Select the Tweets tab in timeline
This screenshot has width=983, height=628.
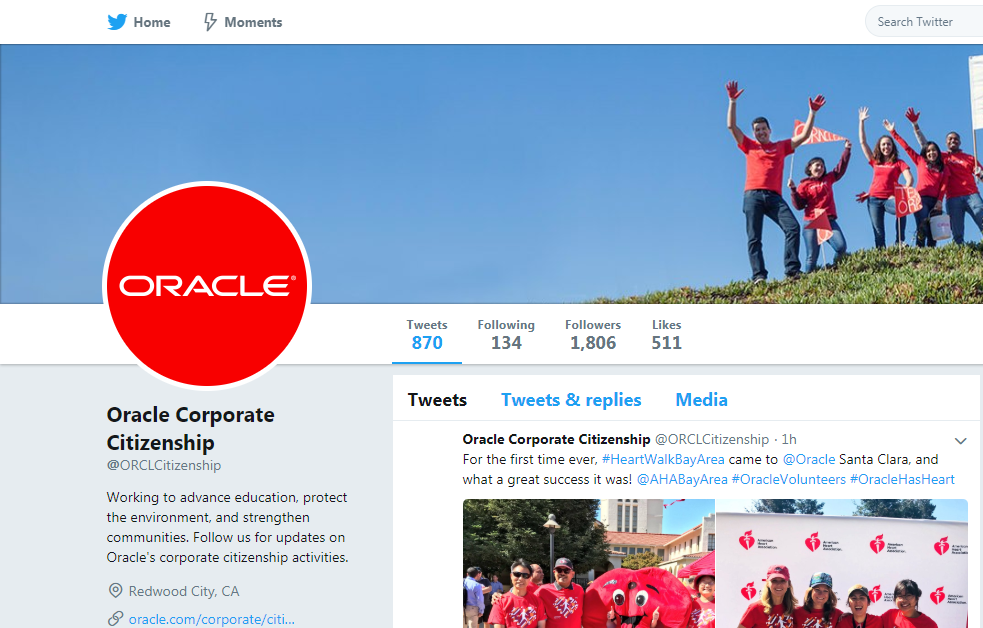point(437,399)
